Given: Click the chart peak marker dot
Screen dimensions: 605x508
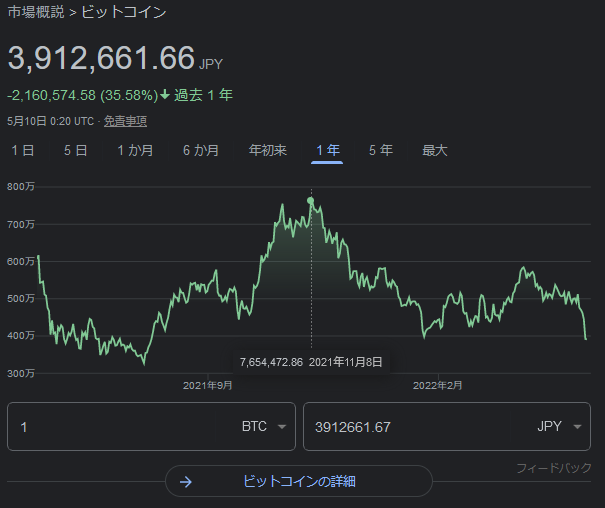Looking at the screenshot, I should (x=311, y=201).
